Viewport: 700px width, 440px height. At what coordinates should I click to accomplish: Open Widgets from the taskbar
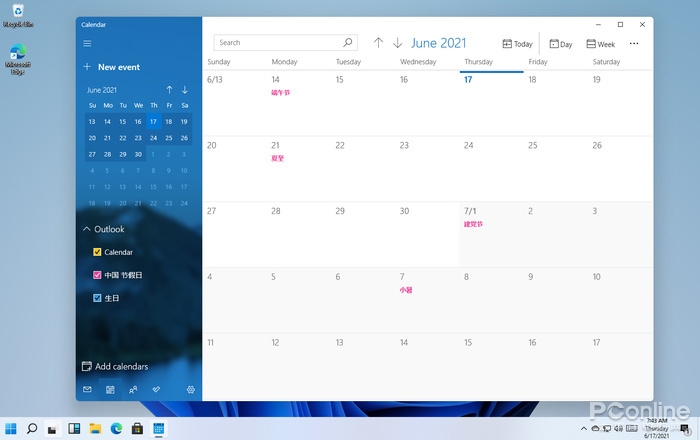pos(74,429)
